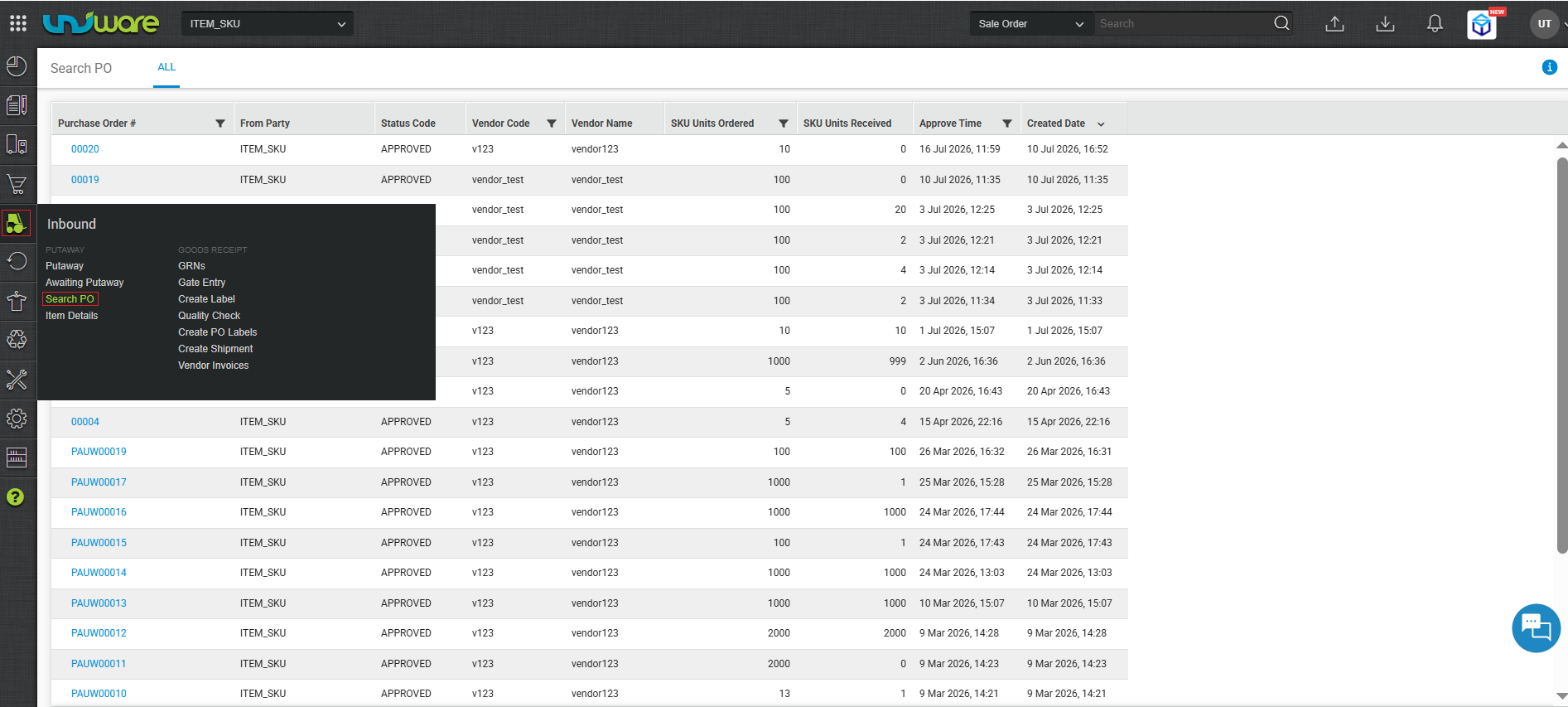Open purchase order 00004
This screenshot has width=1568, height=707.
tap(85, 422)
